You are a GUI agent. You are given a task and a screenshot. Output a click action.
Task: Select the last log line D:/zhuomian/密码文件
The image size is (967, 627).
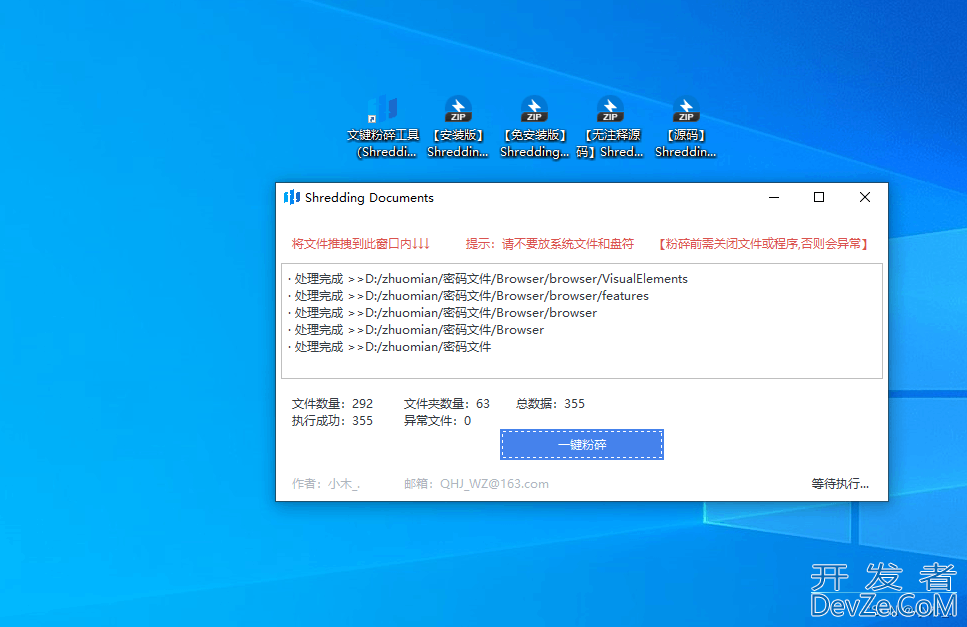(x=390, y=347)
